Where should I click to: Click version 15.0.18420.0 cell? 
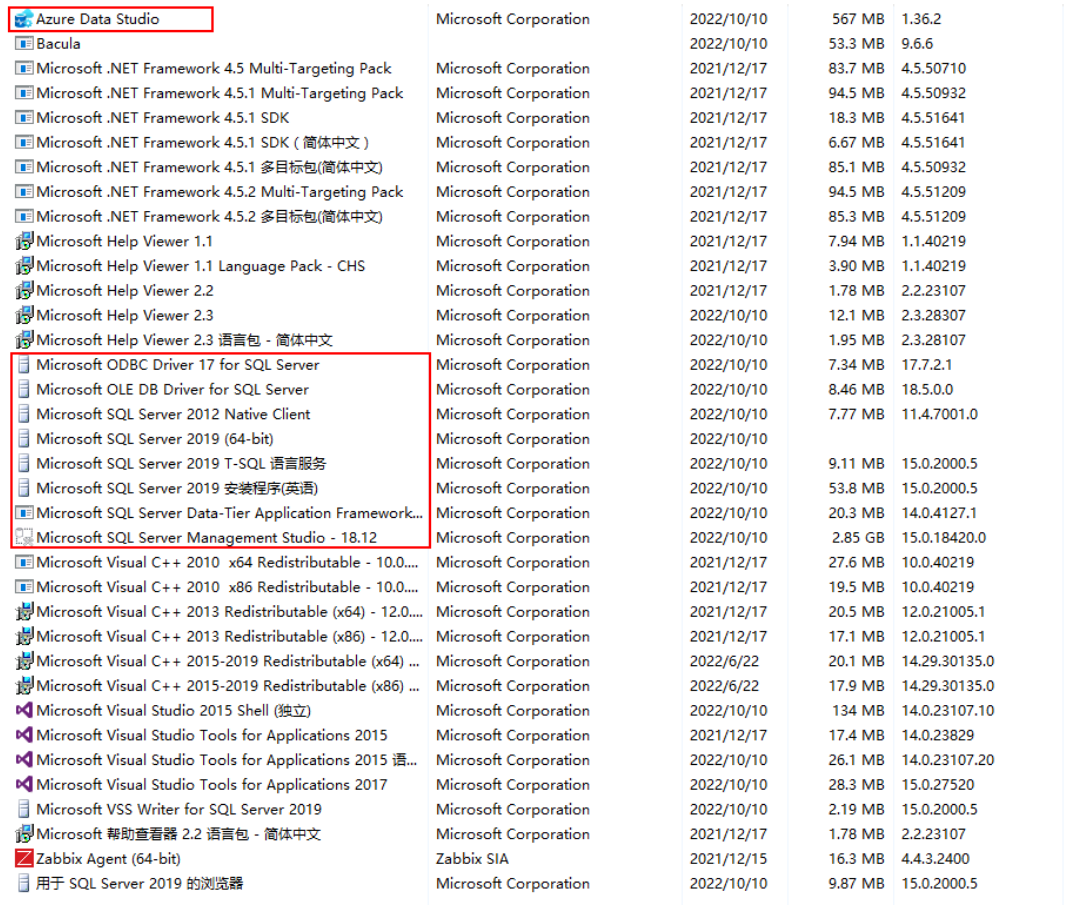(x=944, y=537)
